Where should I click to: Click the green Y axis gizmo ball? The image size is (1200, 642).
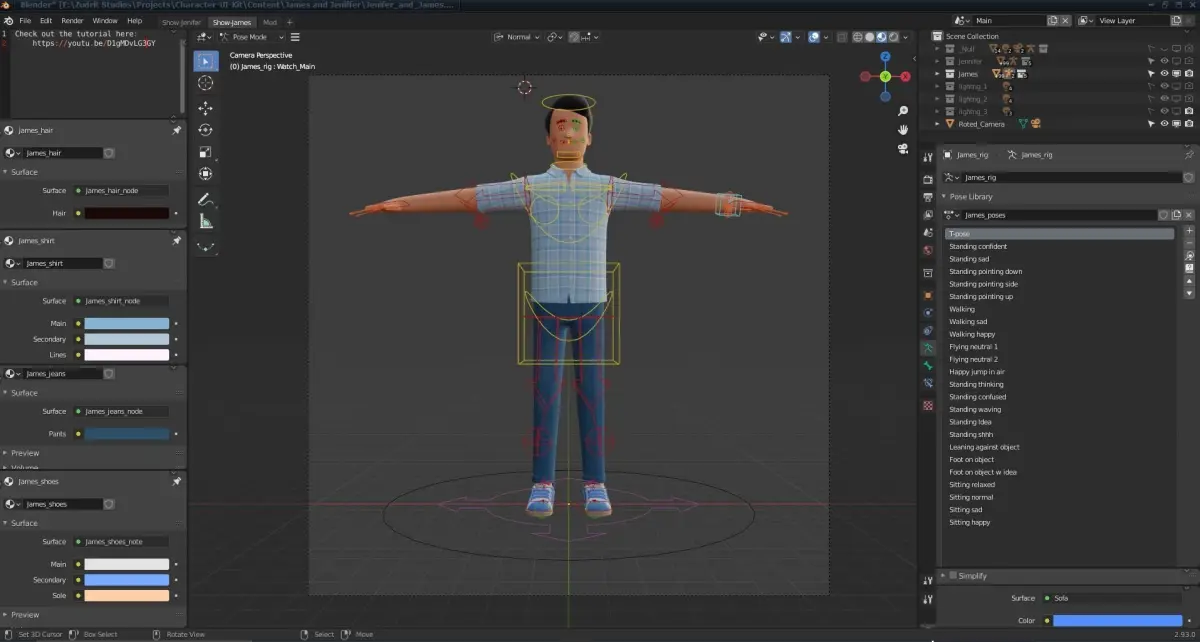[885, 76]
